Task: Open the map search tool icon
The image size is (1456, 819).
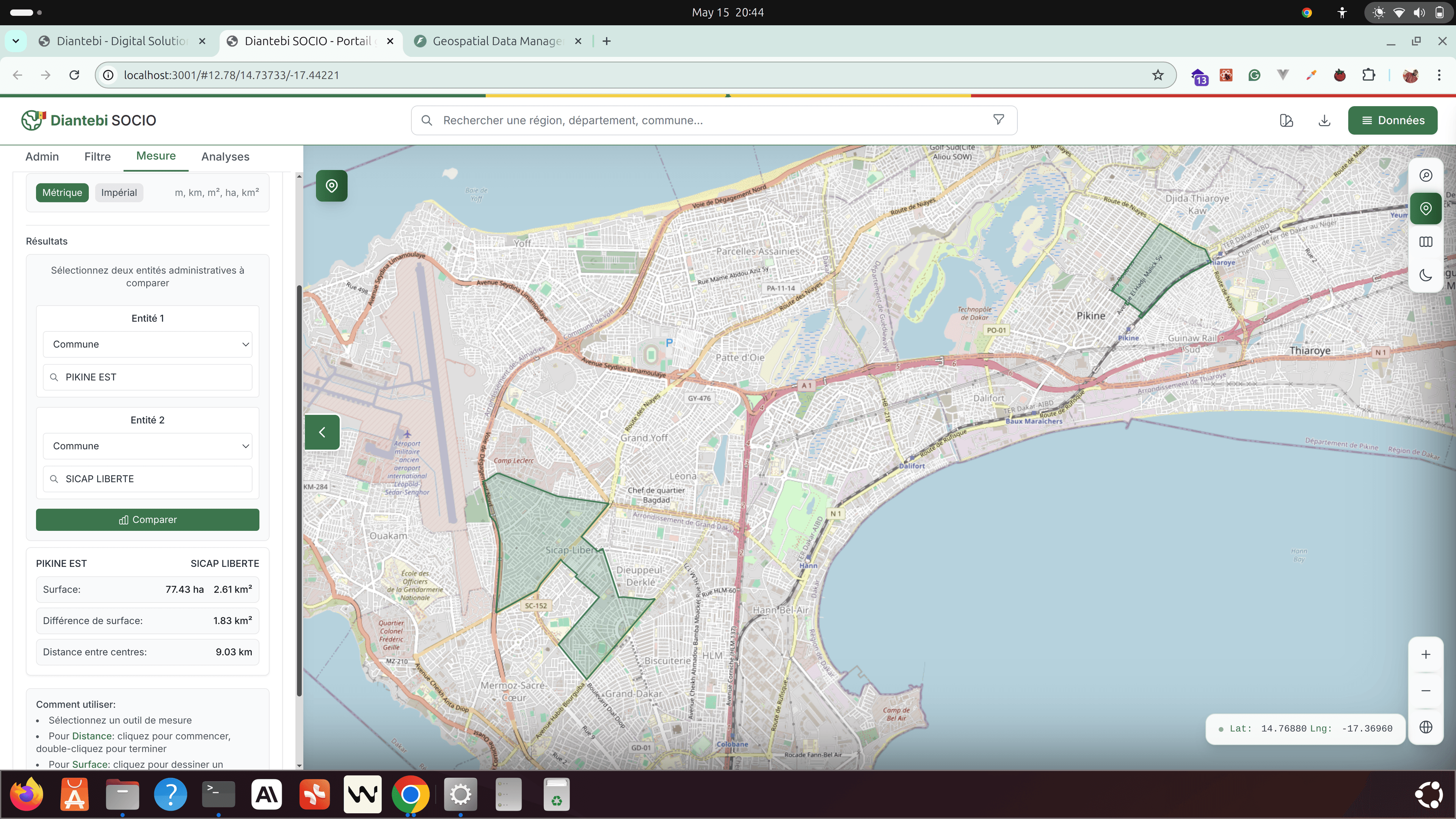Action: pyautogui.click(x=1426, y=175)
